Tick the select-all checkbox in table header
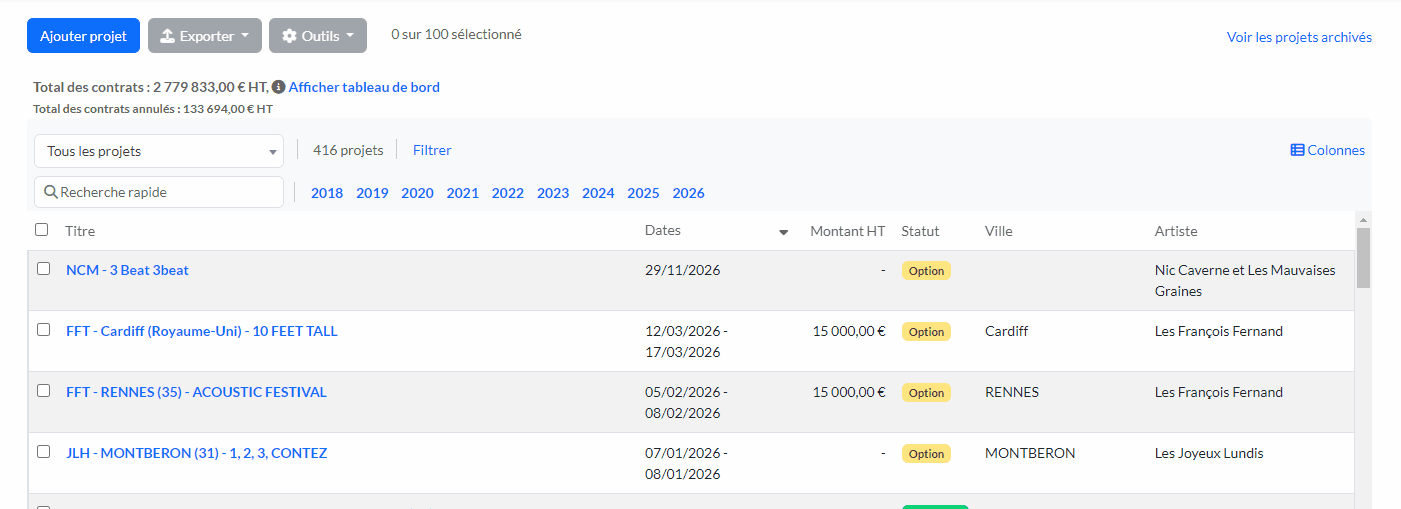 (x=42, y=230)
